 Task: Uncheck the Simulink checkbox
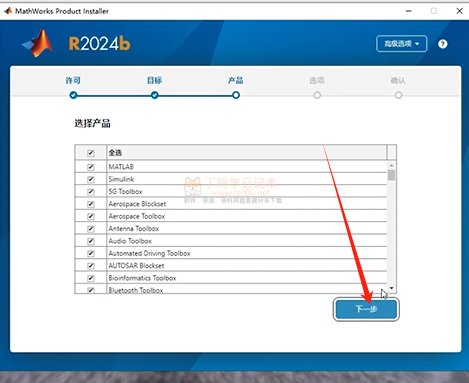pyautogui.click(x=91, y=179)
